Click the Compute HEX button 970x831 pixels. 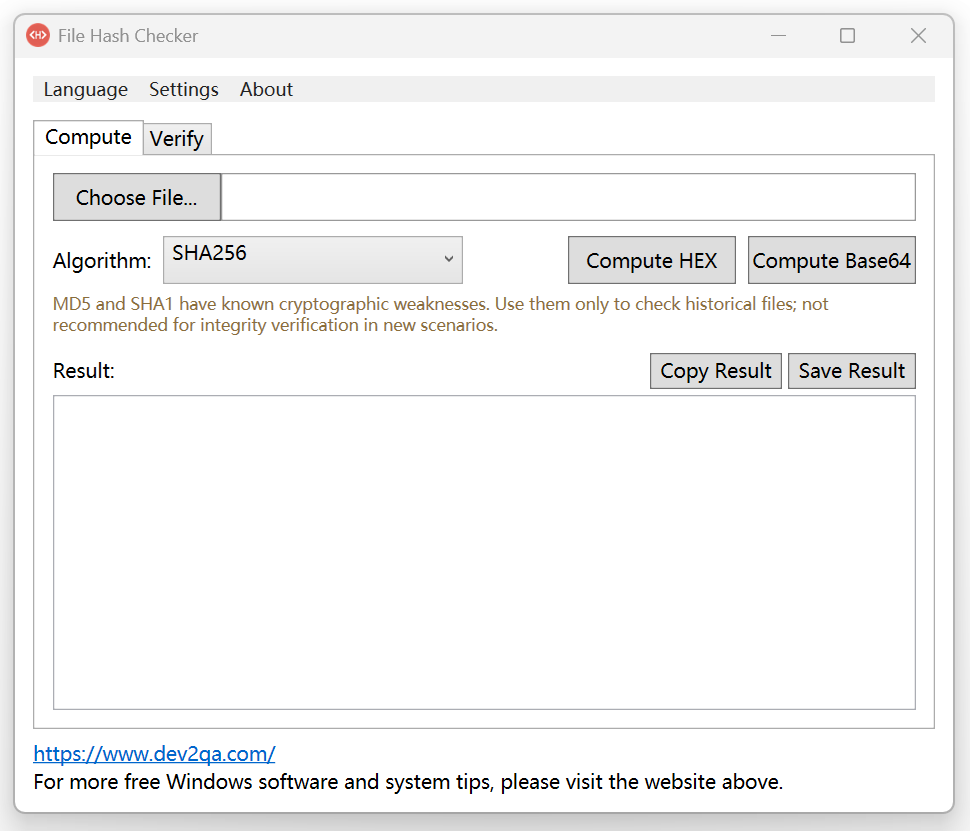pyautogui.click(x=651, y=260)
